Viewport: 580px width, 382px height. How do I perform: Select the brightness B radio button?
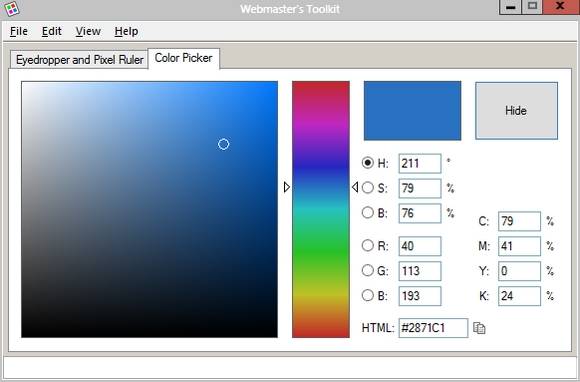click(x=367, y=212)
